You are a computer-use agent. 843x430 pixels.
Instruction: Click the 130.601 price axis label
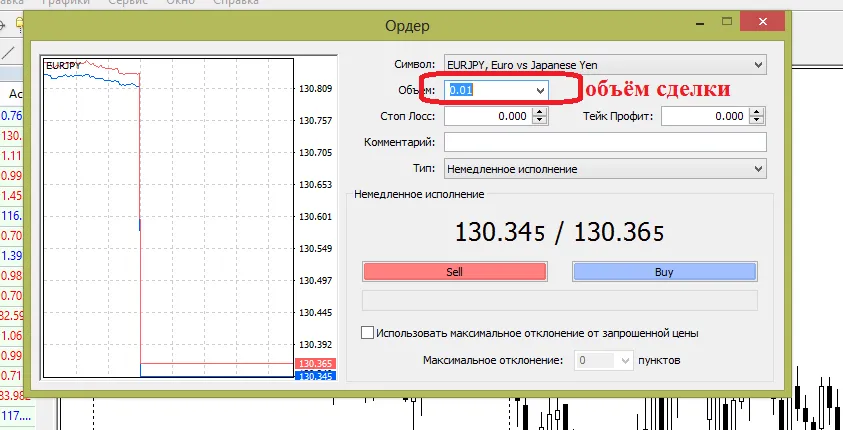click(316, 217)
